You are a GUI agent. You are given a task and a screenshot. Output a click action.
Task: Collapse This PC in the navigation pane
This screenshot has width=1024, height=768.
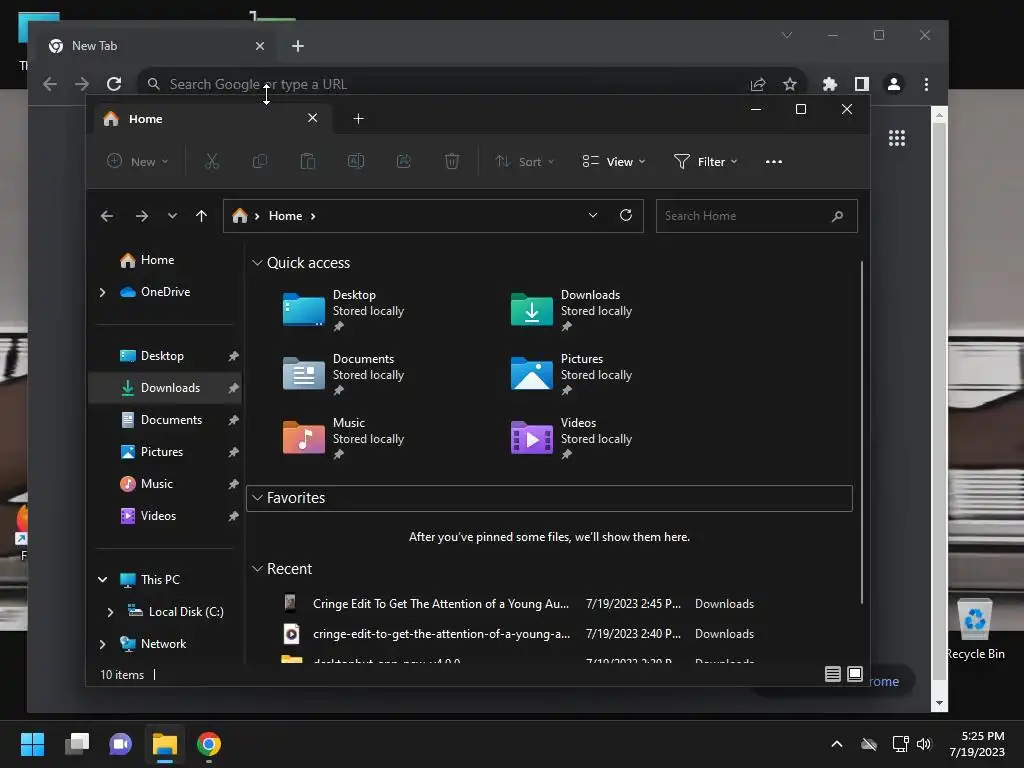coord(103,579)
